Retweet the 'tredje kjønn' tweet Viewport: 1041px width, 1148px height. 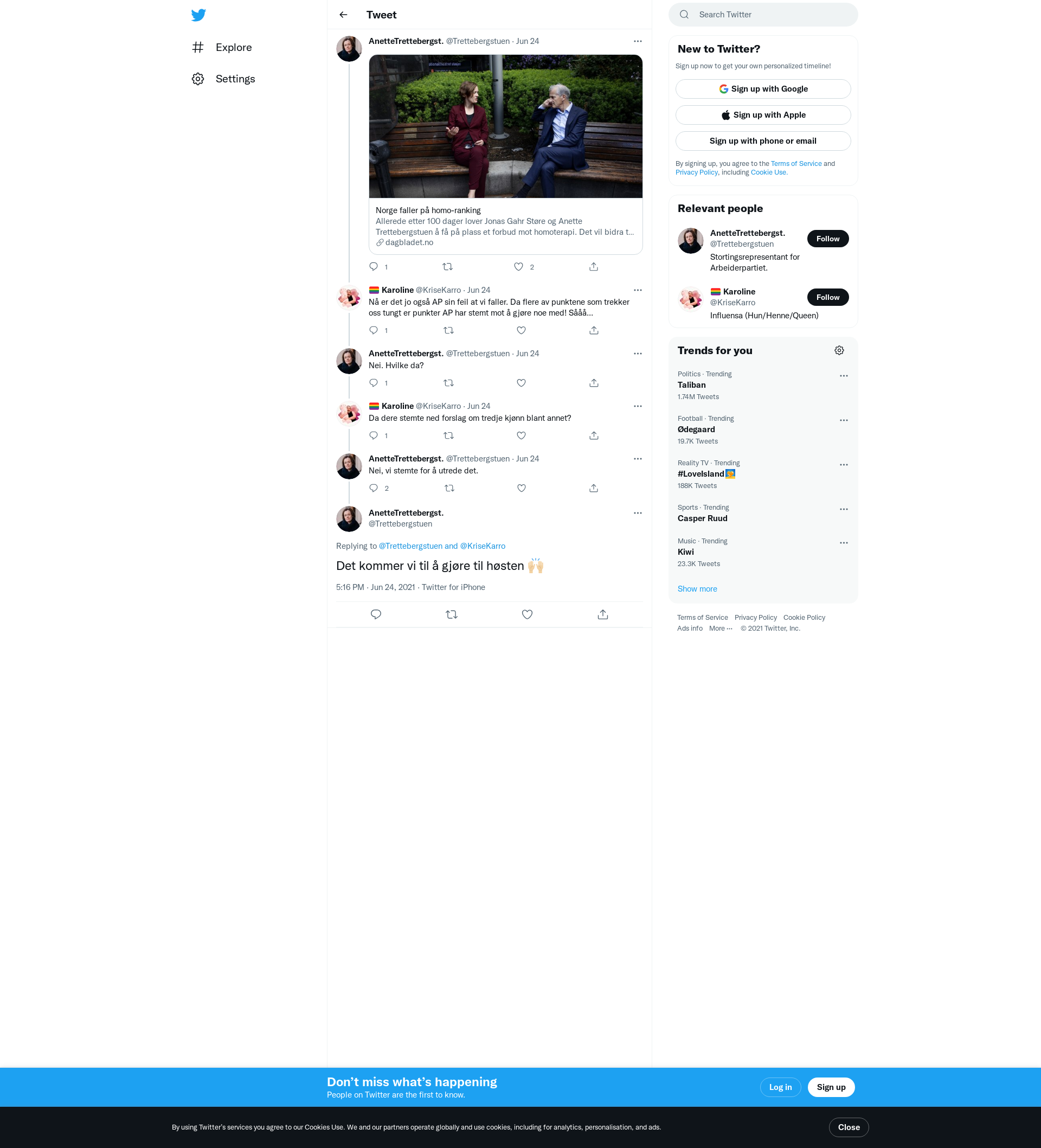(x=449, y=435)
